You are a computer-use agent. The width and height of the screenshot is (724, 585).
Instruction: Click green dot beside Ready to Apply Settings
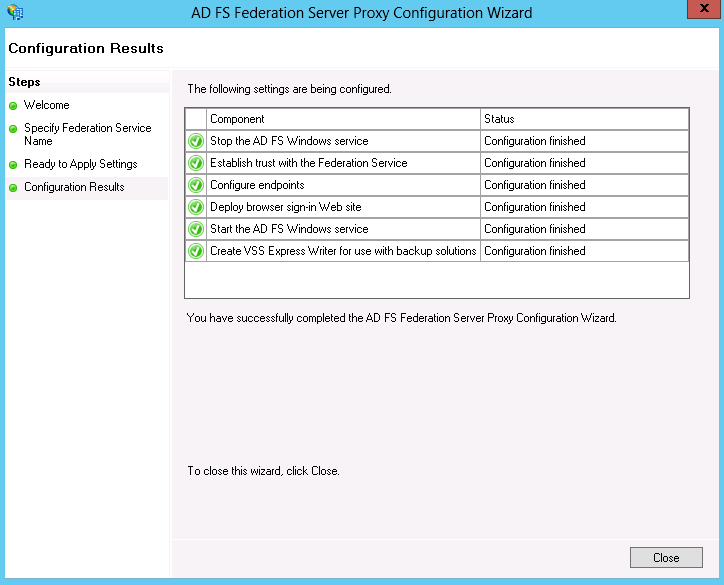click(x=13, y=165)
